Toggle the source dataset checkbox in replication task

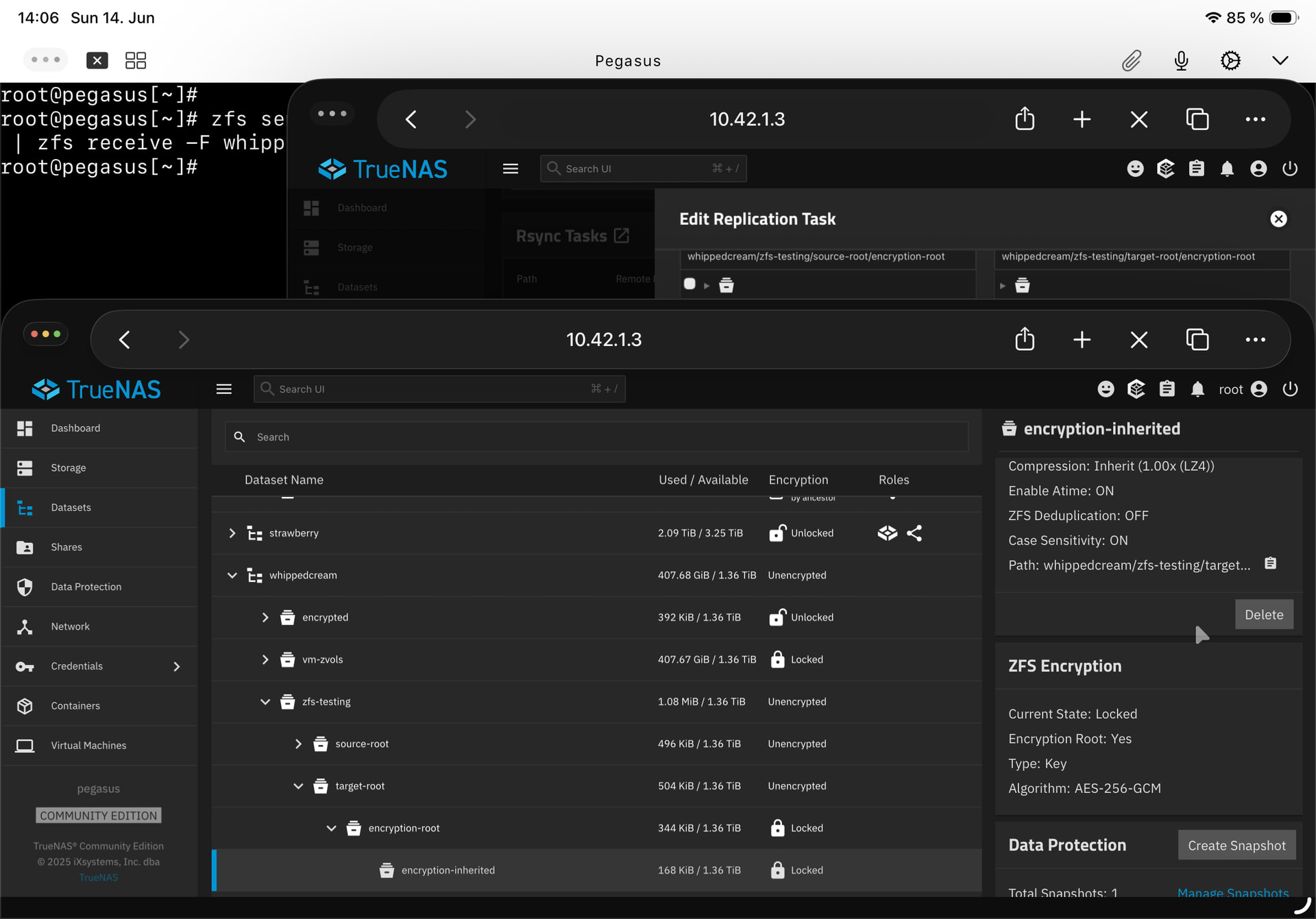click(690, 284)
